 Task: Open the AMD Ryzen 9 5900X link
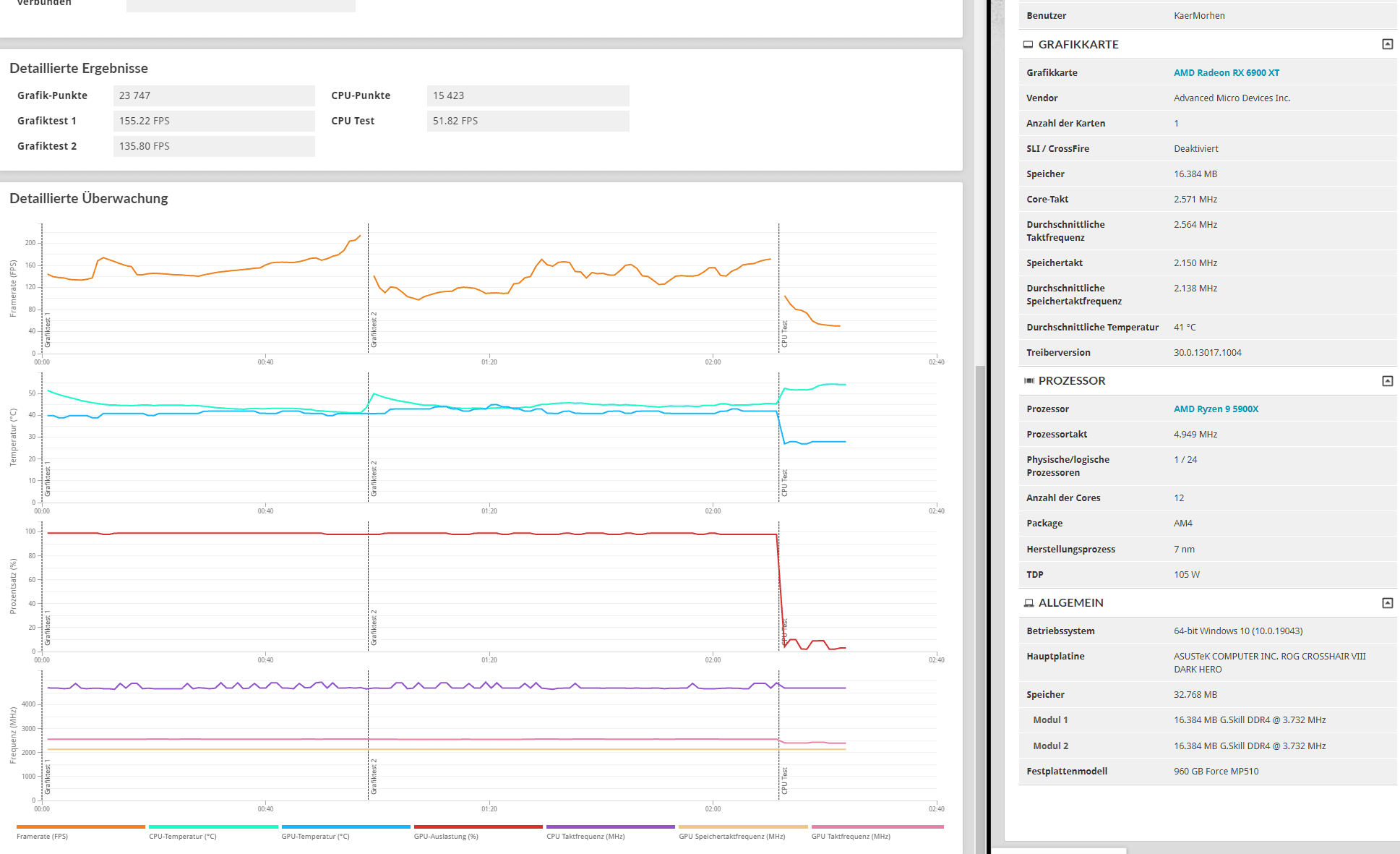[x=1216, y=409]
